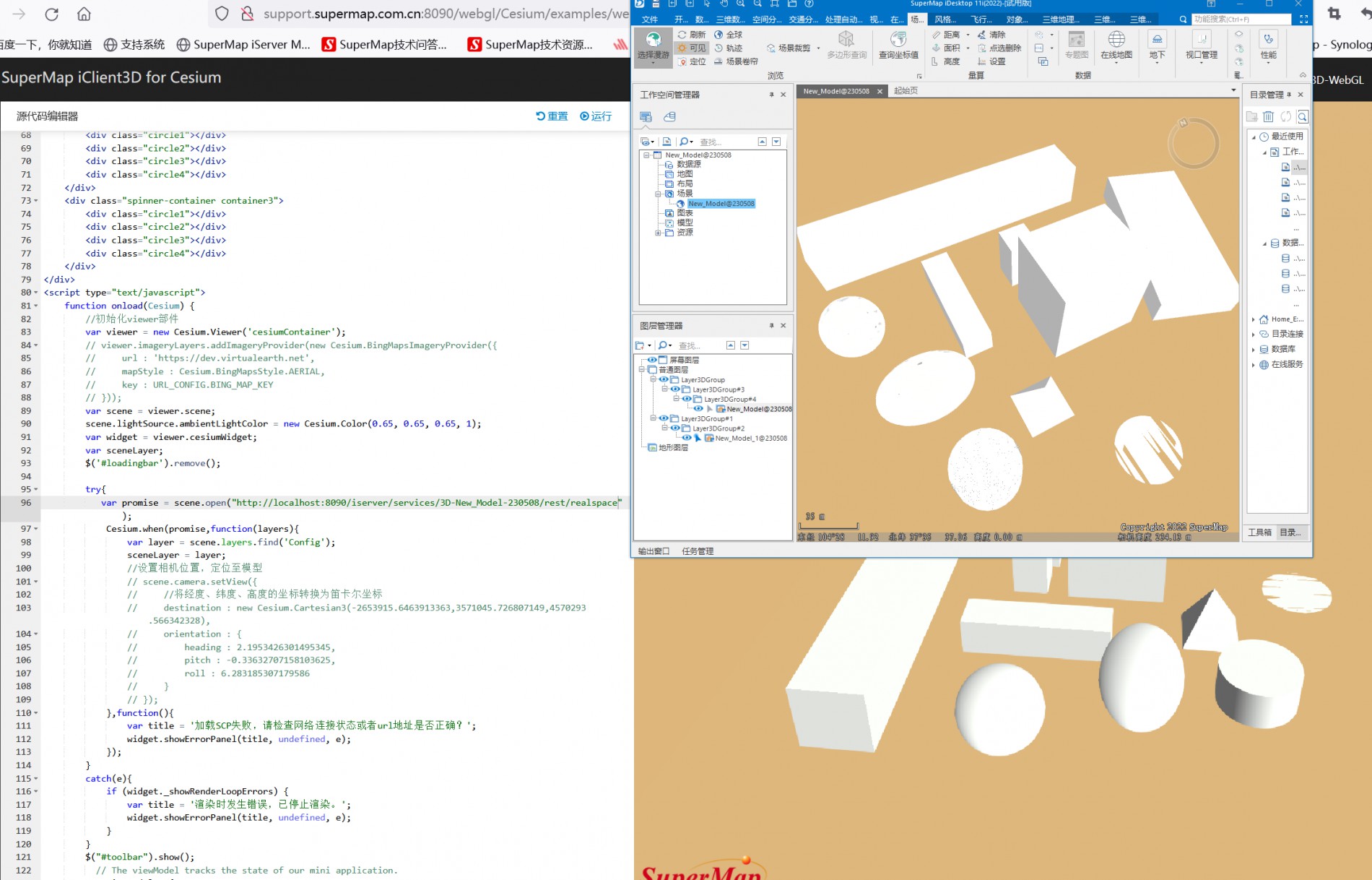Pin the 工作空间管理器 panel

[771, 95]
